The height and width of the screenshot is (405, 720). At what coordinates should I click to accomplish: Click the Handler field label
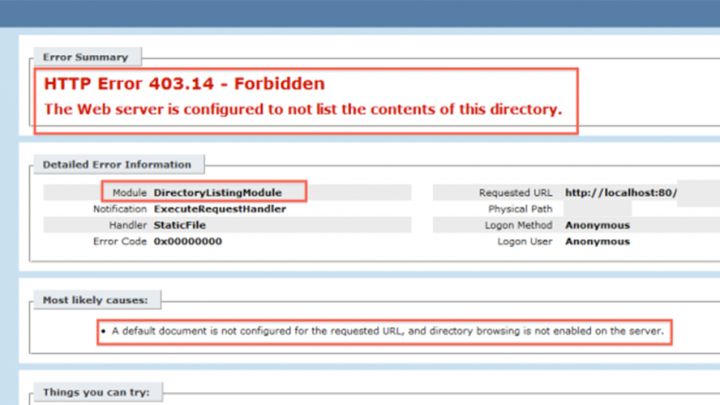(127, 225)
